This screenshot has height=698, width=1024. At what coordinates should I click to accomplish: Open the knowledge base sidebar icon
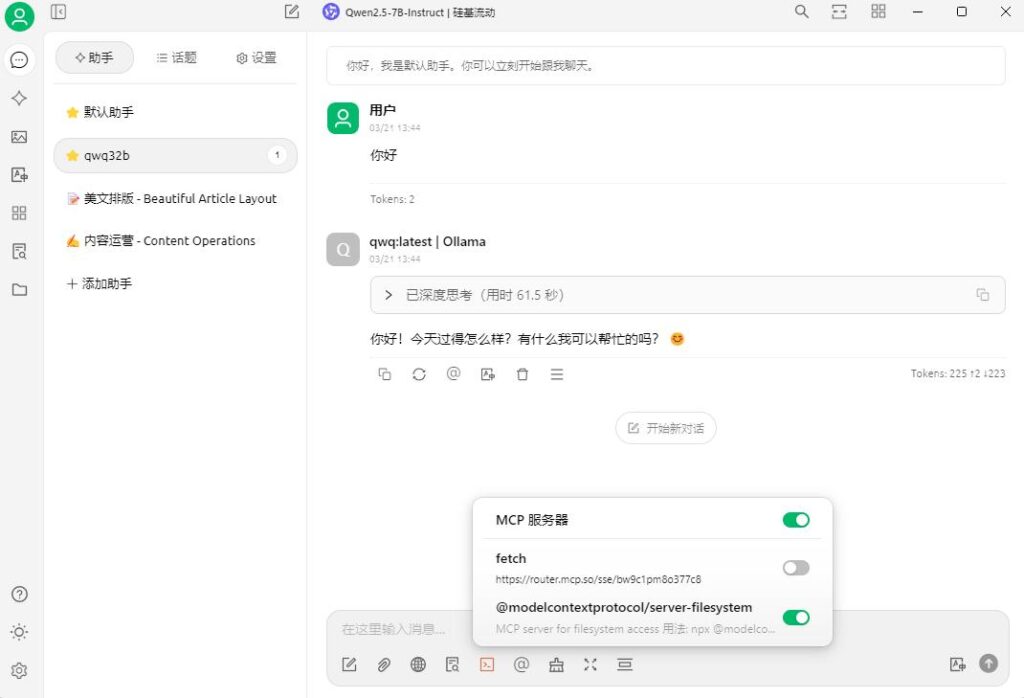(x=20, y=251)
